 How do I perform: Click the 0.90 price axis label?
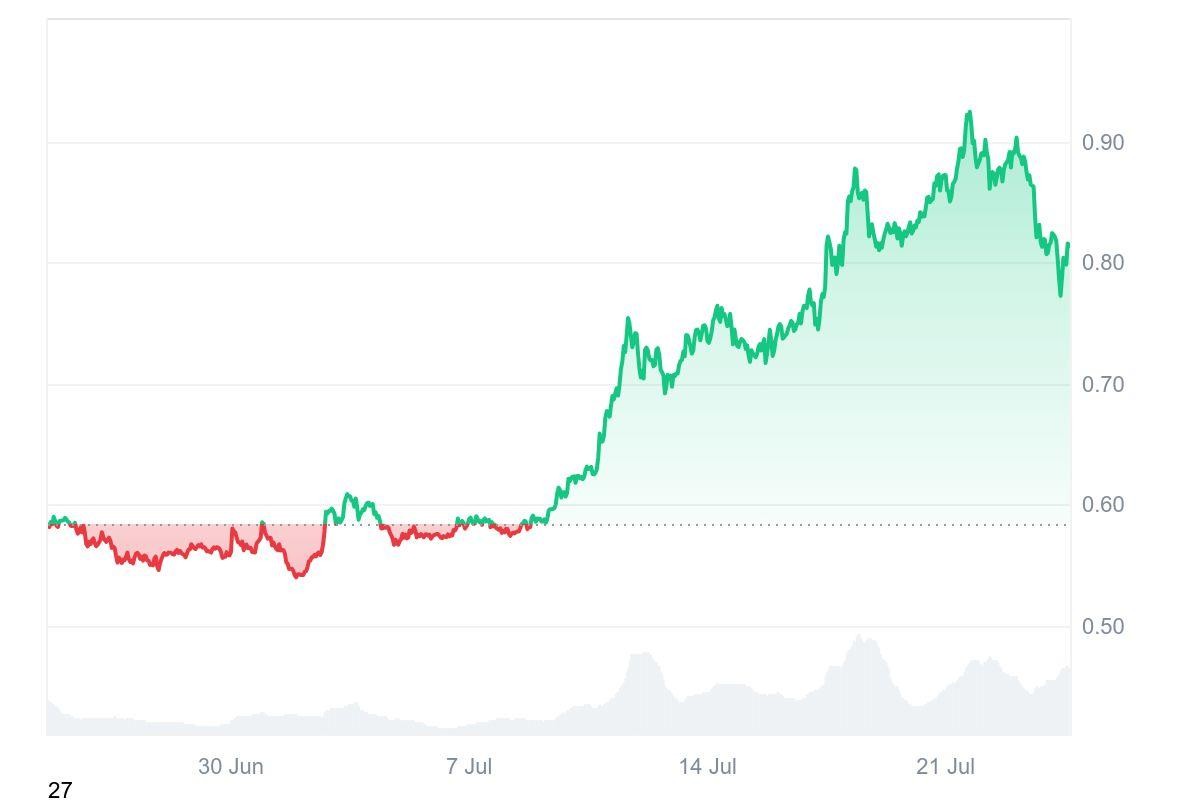1103,143
